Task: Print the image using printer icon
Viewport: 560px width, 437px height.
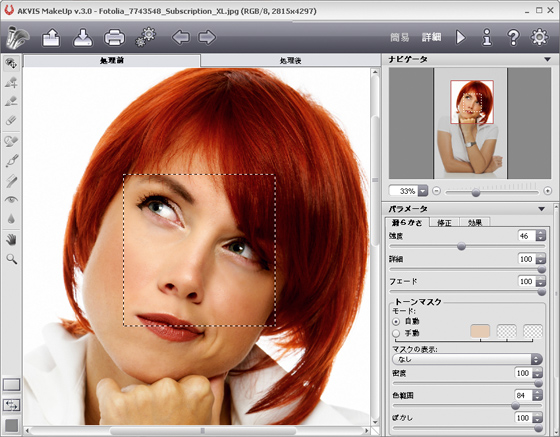Action: (114, 37)
